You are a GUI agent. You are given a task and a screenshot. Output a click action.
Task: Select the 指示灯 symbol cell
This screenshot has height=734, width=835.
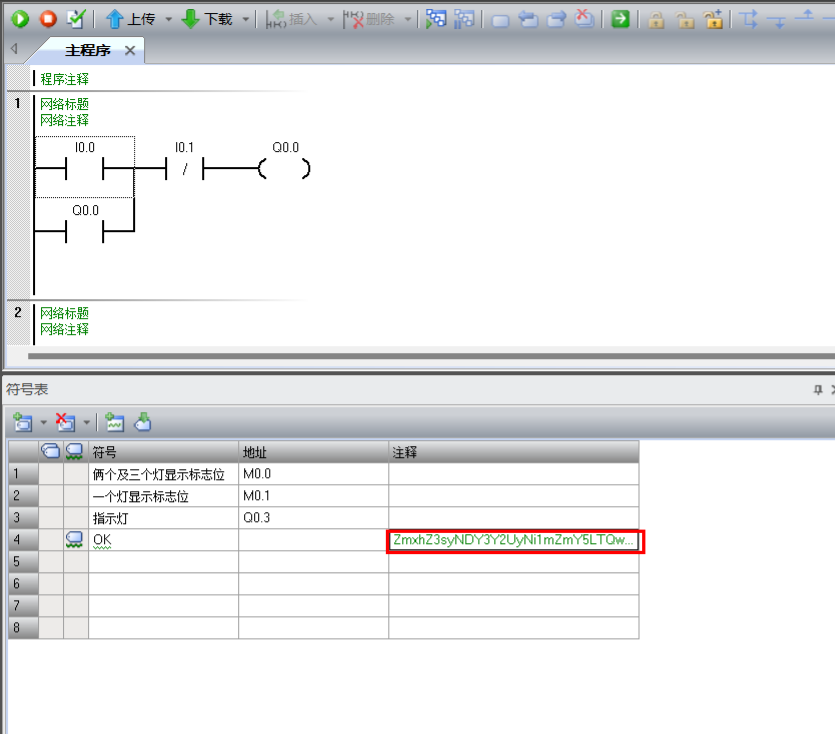coord(163,517)
